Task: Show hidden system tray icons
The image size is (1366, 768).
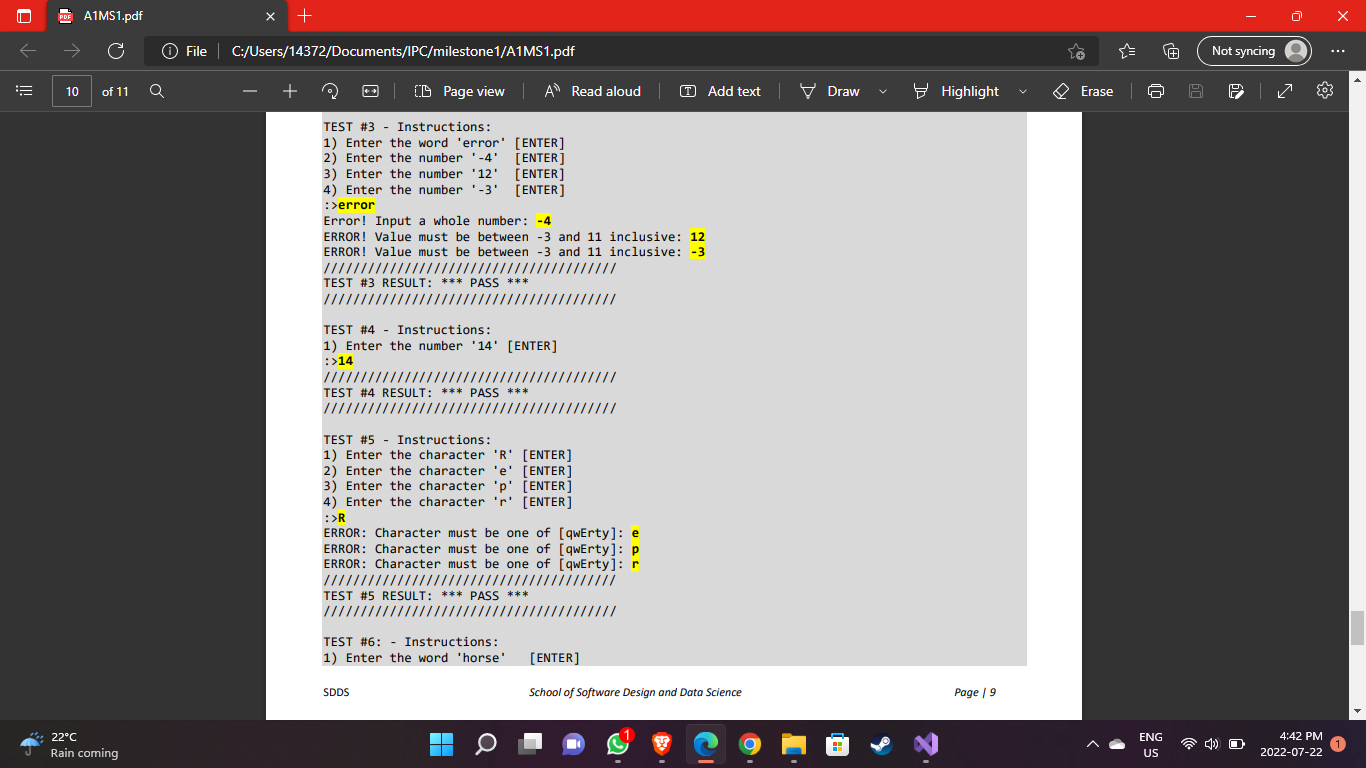Action: [1092, 744]
